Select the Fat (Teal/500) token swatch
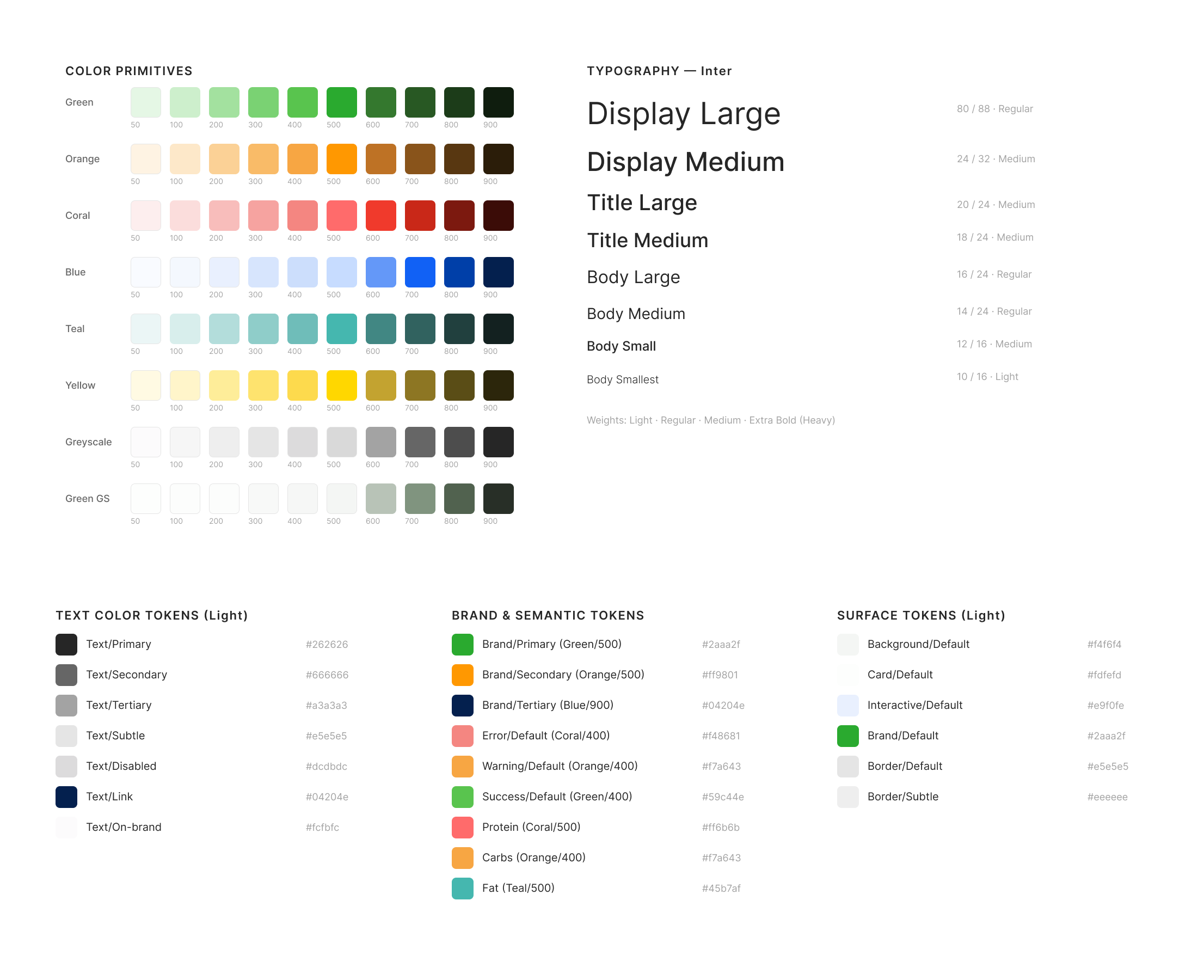Viewport: 1204px width, 980px height. point(462,888)
